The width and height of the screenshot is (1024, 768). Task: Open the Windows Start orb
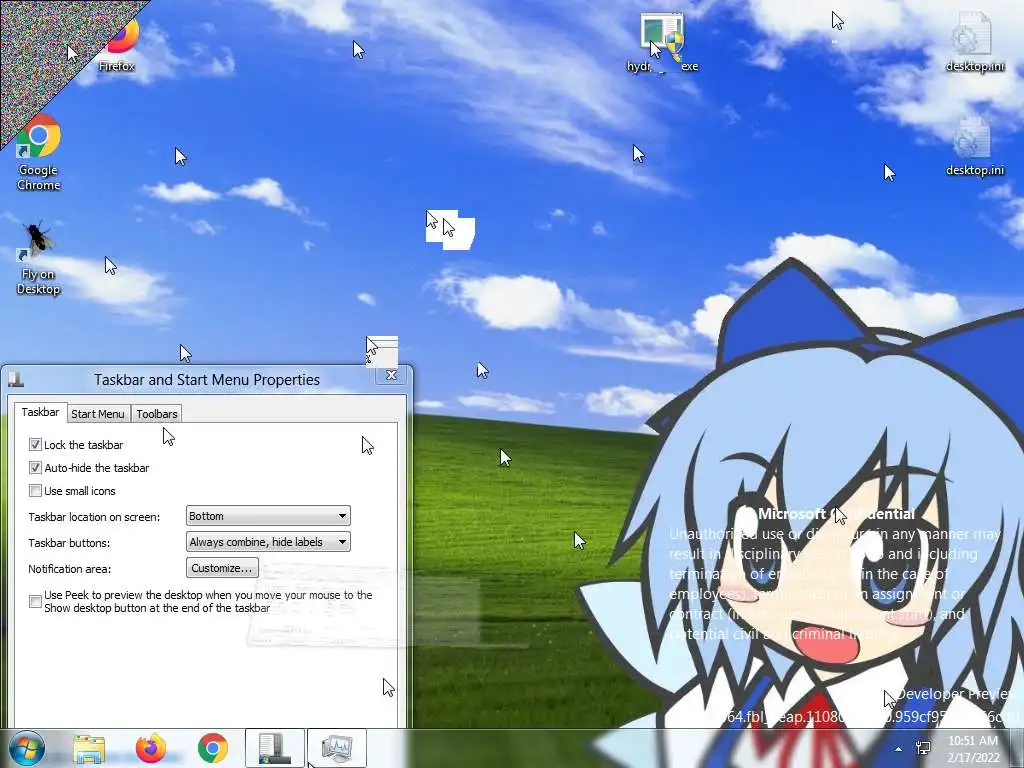(26, 748)
